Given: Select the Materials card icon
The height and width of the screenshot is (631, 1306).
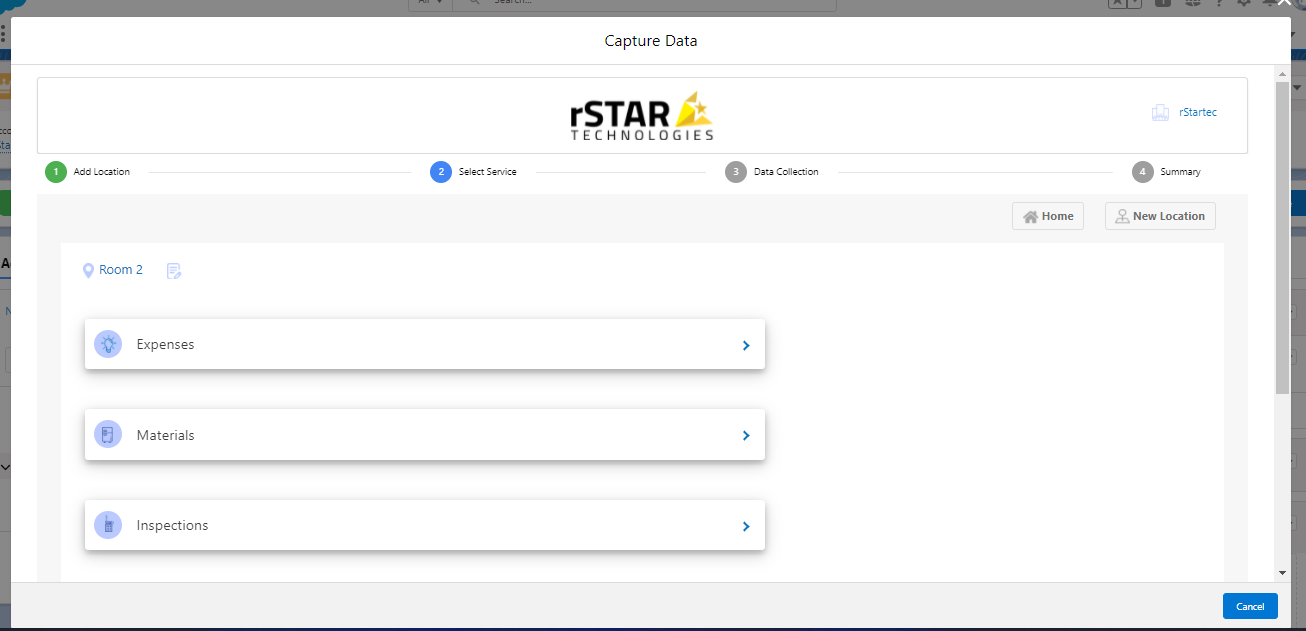Looking at the screenshot, I should [107, 434].
